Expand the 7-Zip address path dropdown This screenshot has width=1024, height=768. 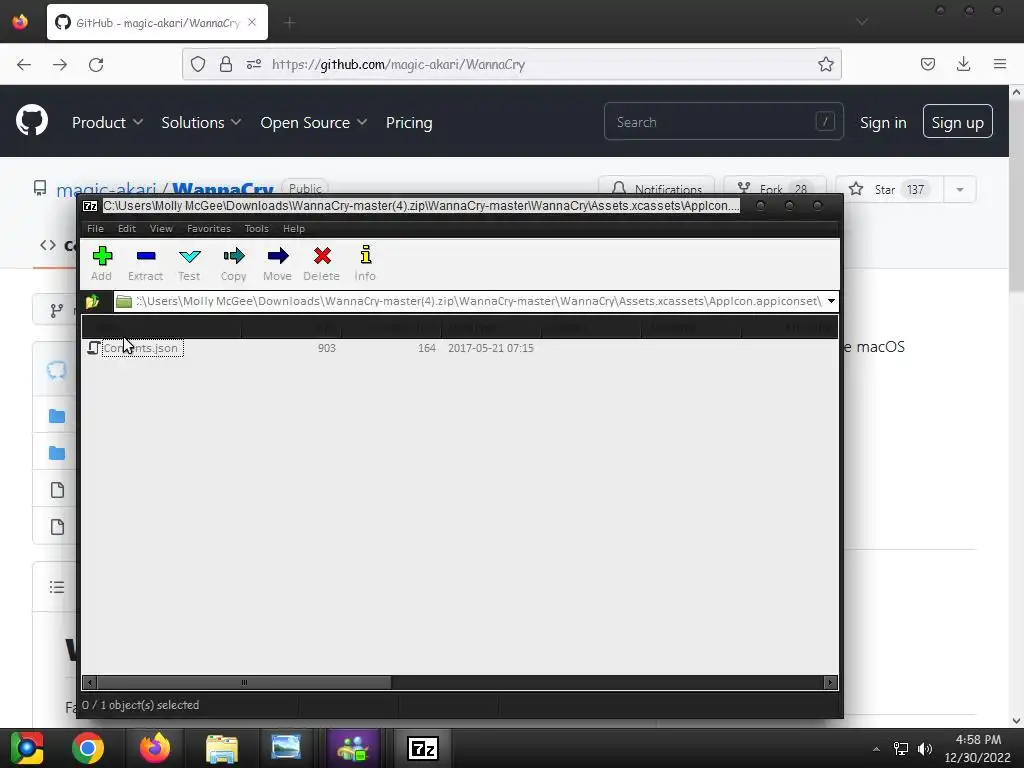click(x=831, y=301)
